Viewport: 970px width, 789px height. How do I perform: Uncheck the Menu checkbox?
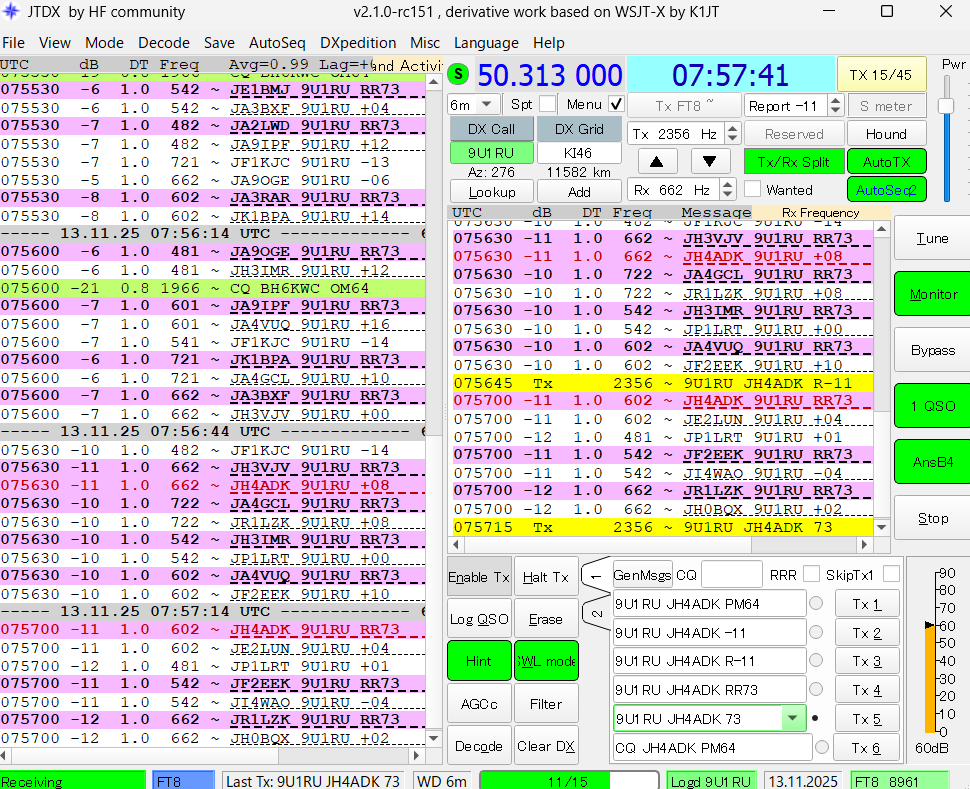[616, 104]
